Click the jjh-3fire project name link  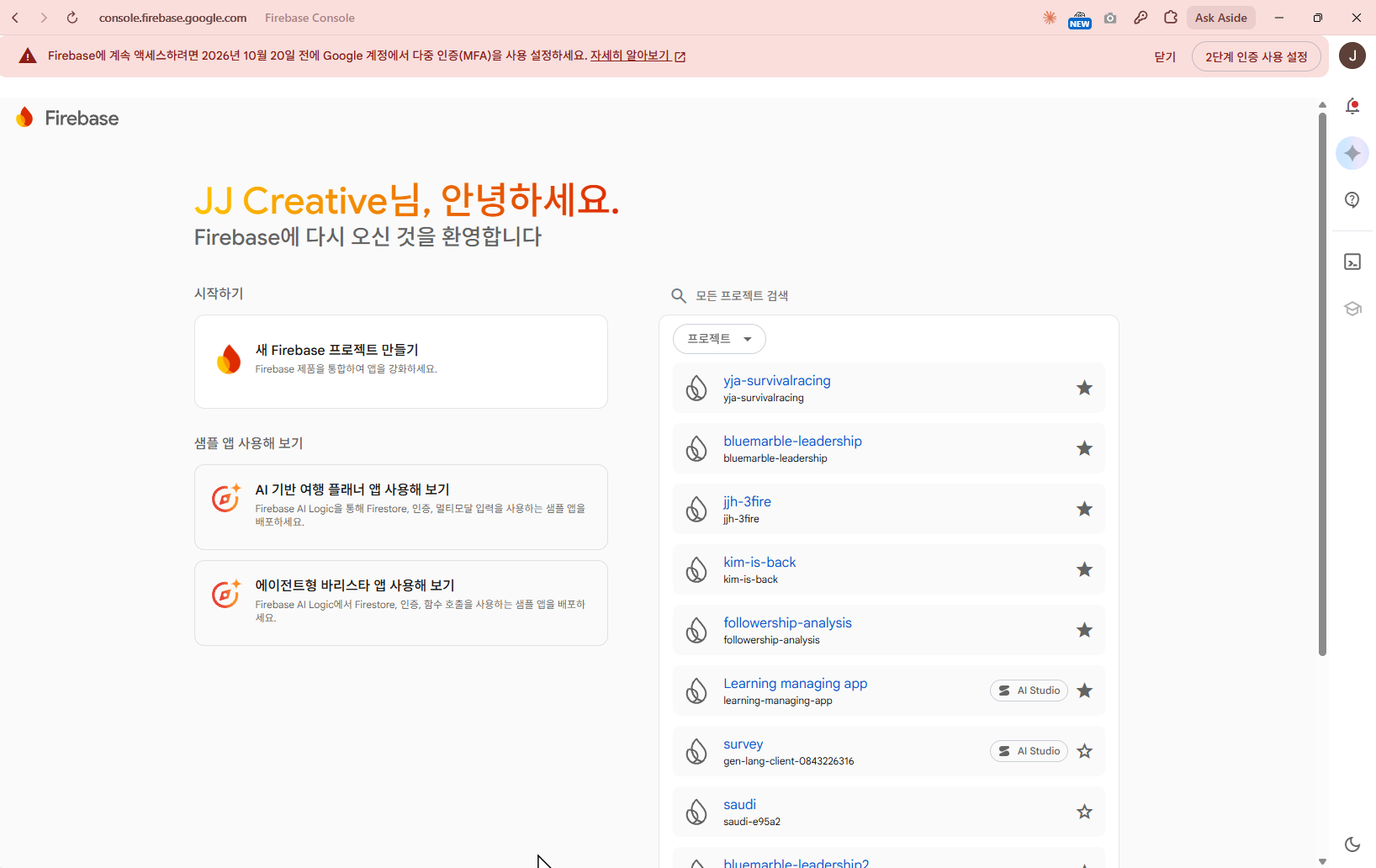tap(747, 501)
